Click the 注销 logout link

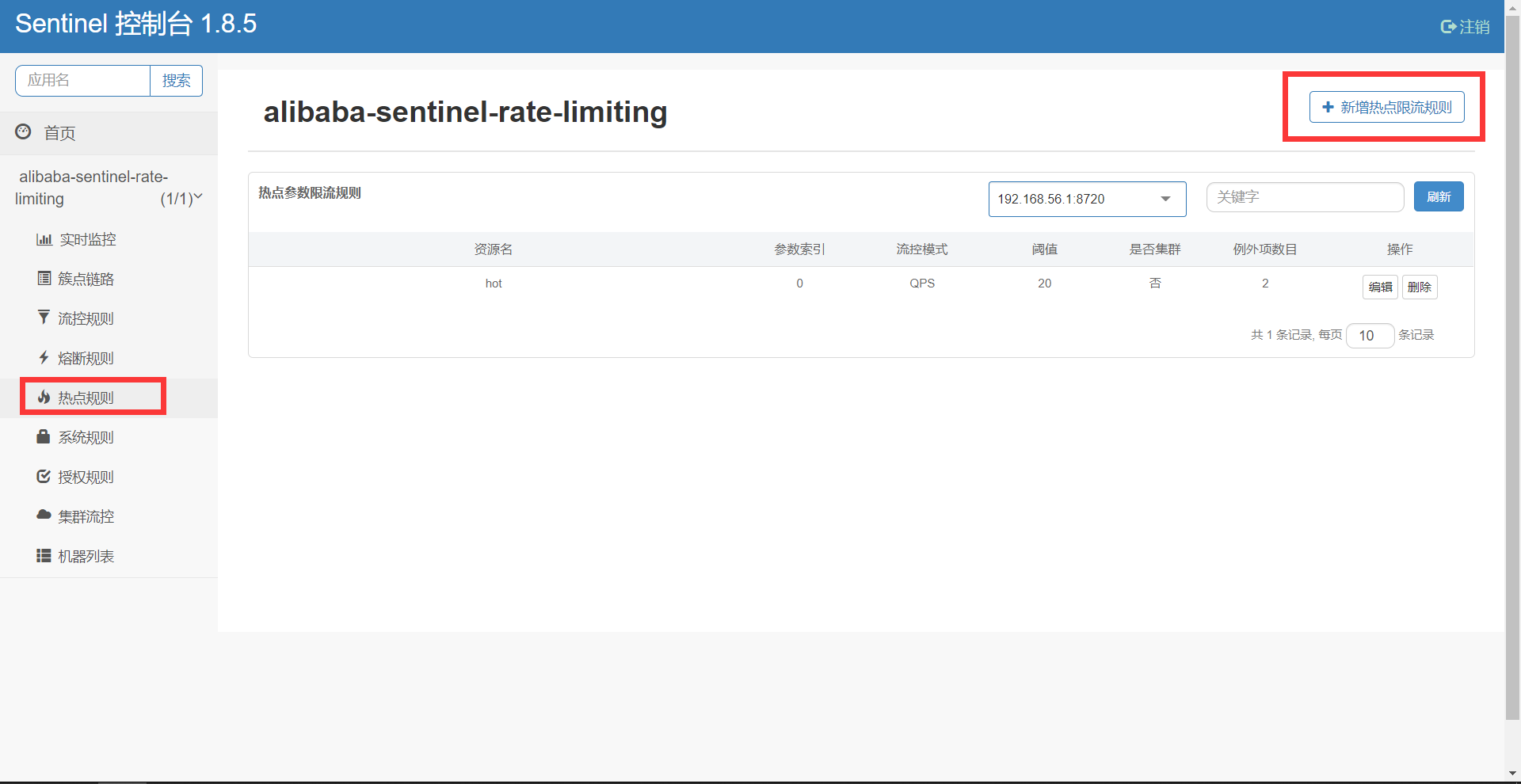(1465, 27)
